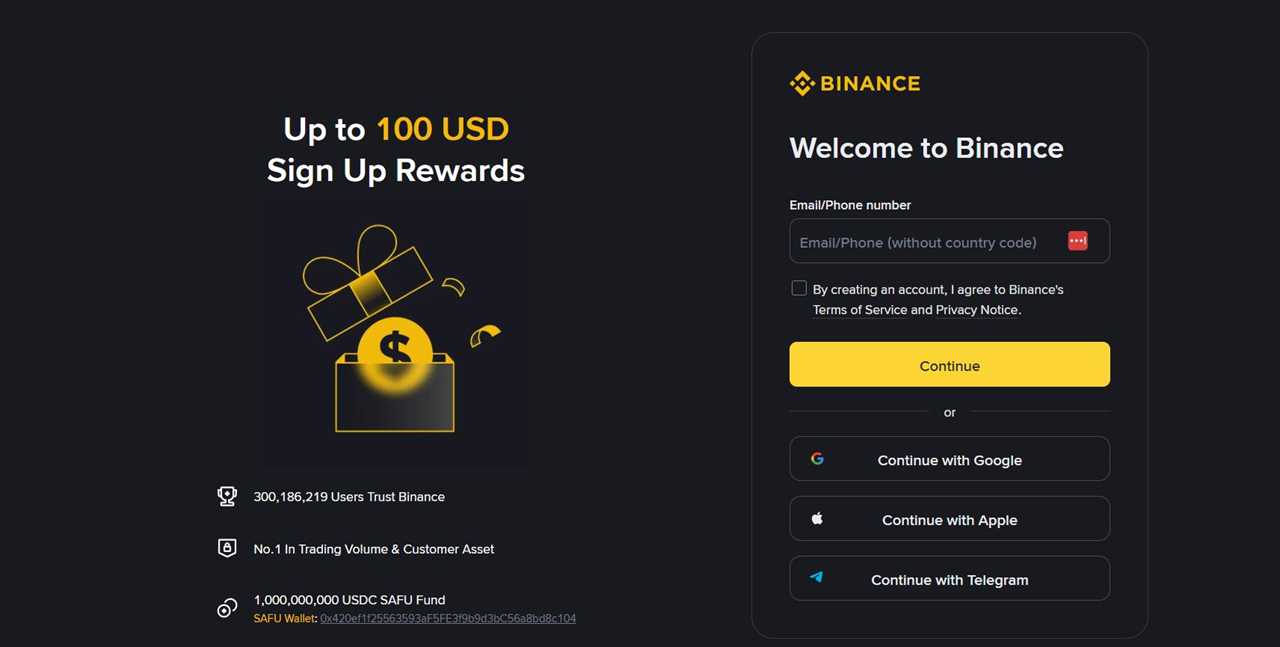Click the shield lock icon near trading volume
Viewport: 1280px width, 647px height.
(227, 548)
